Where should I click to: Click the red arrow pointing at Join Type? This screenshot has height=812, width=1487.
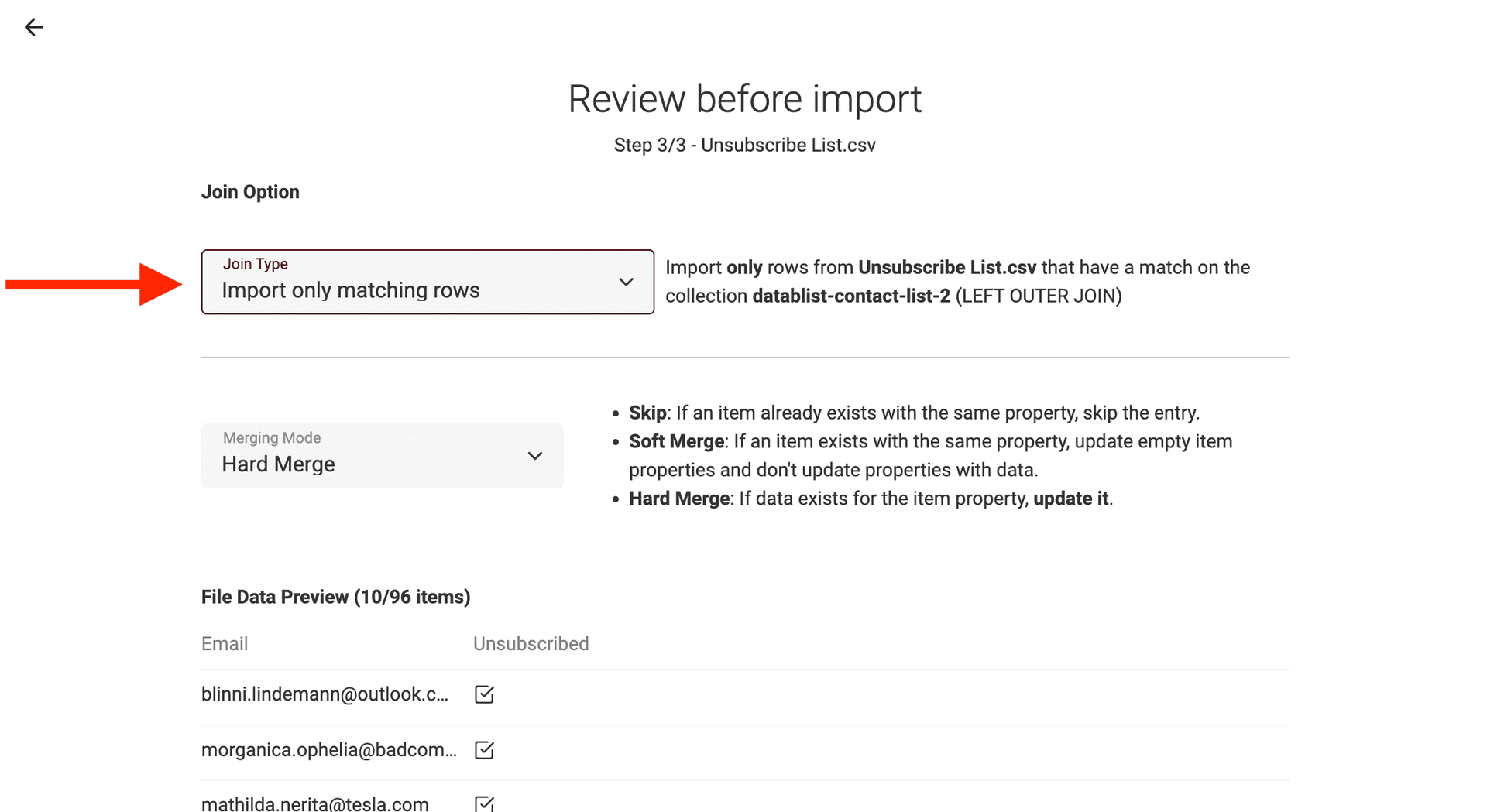pyautogui.click(x=93, y=284)
